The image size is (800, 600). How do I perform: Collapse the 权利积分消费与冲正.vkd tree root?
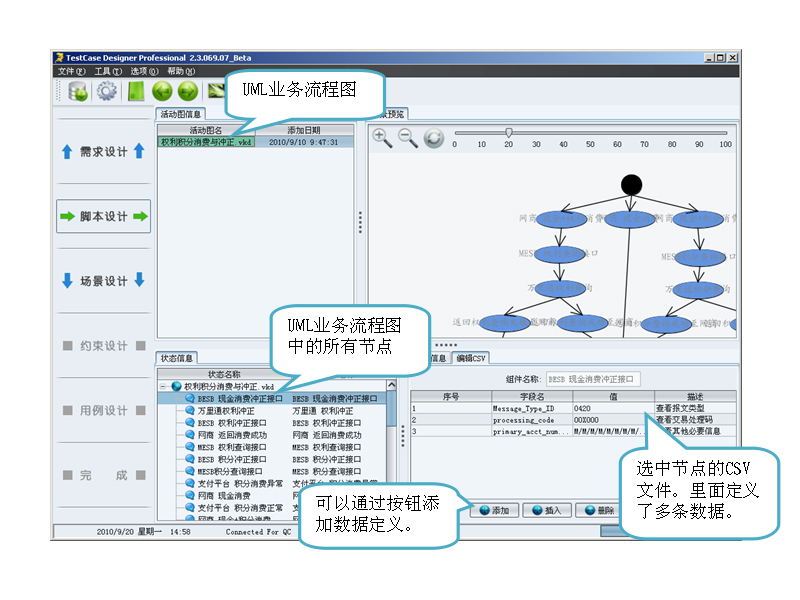pos(164,386)
